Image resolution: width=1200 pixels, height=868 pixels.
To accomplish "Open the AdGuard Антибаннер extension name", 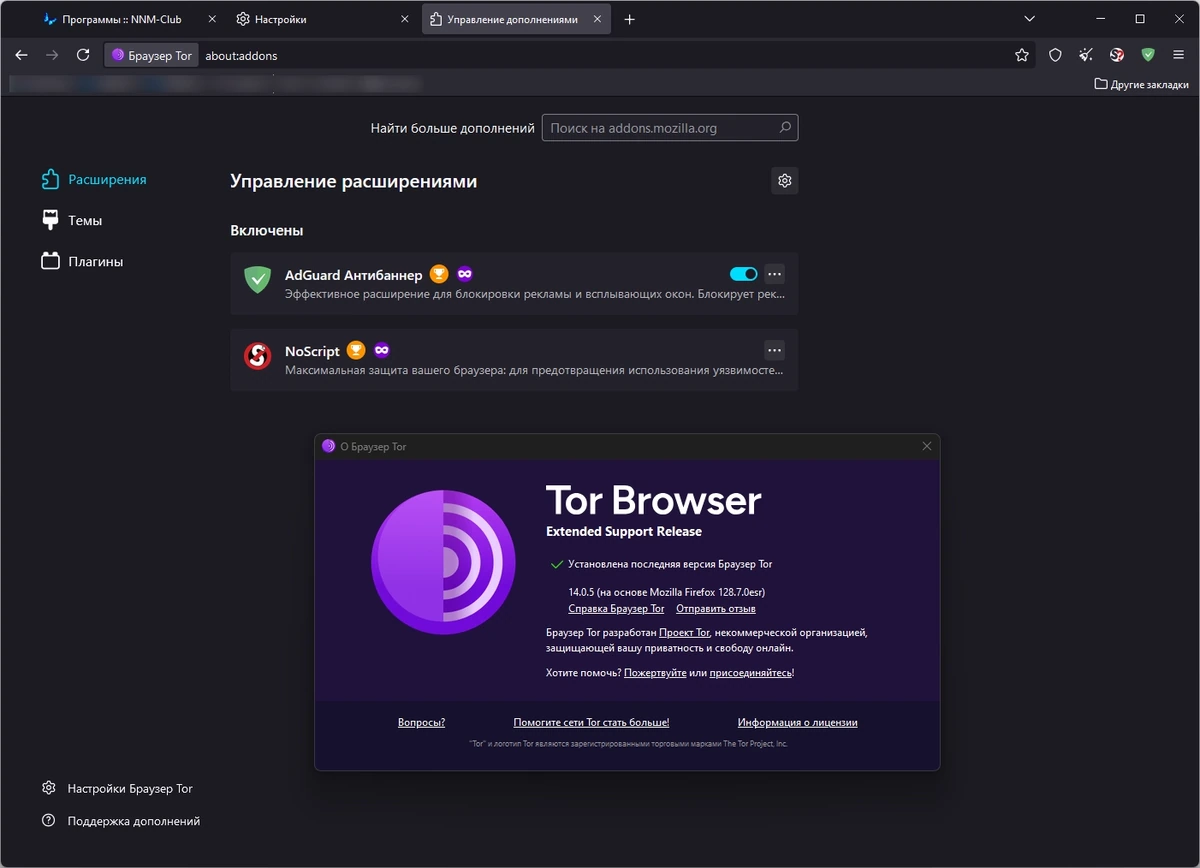I will tap(353, 275).
